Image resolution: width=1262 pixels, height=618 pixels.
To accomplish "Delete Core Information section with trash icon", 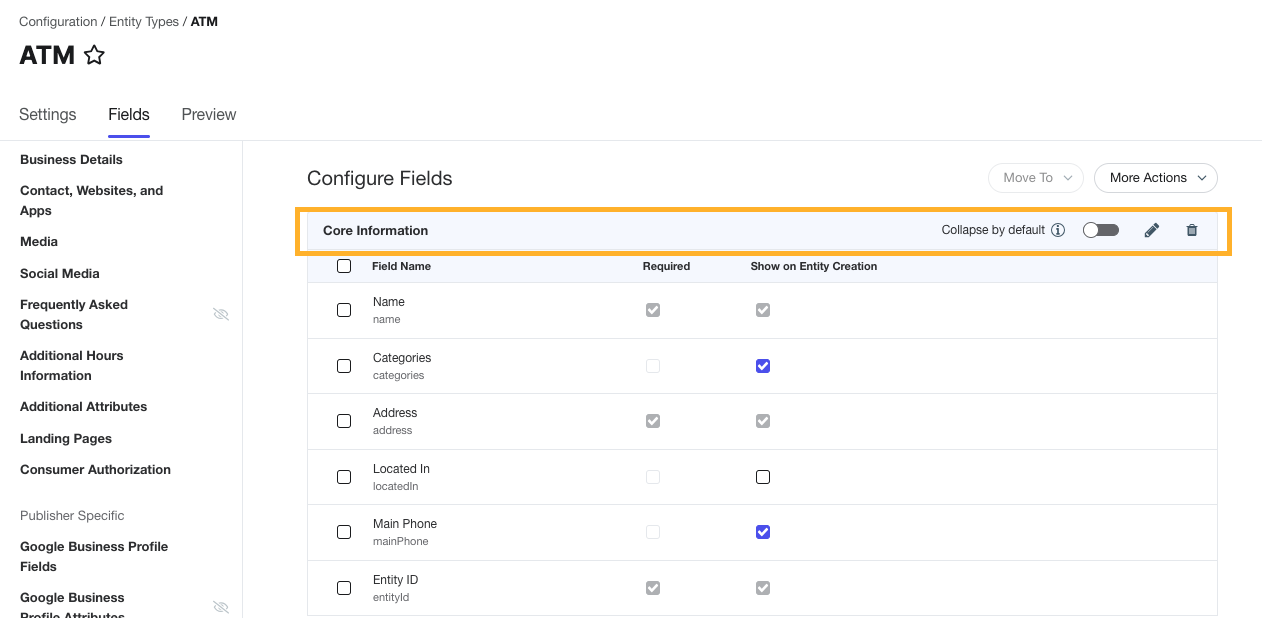I will point(1191,230).
